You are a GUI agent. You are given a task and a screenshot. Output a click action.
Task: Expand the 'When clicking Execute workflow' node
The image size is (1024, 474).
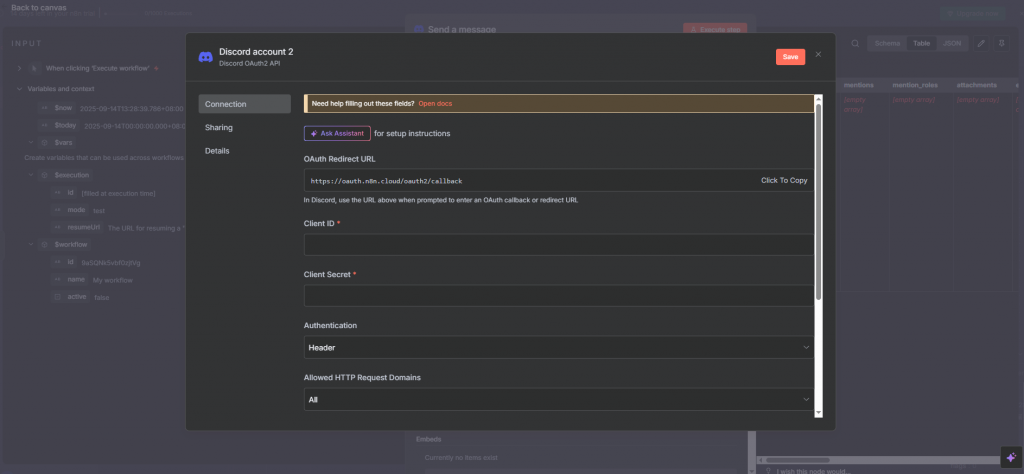20,69
